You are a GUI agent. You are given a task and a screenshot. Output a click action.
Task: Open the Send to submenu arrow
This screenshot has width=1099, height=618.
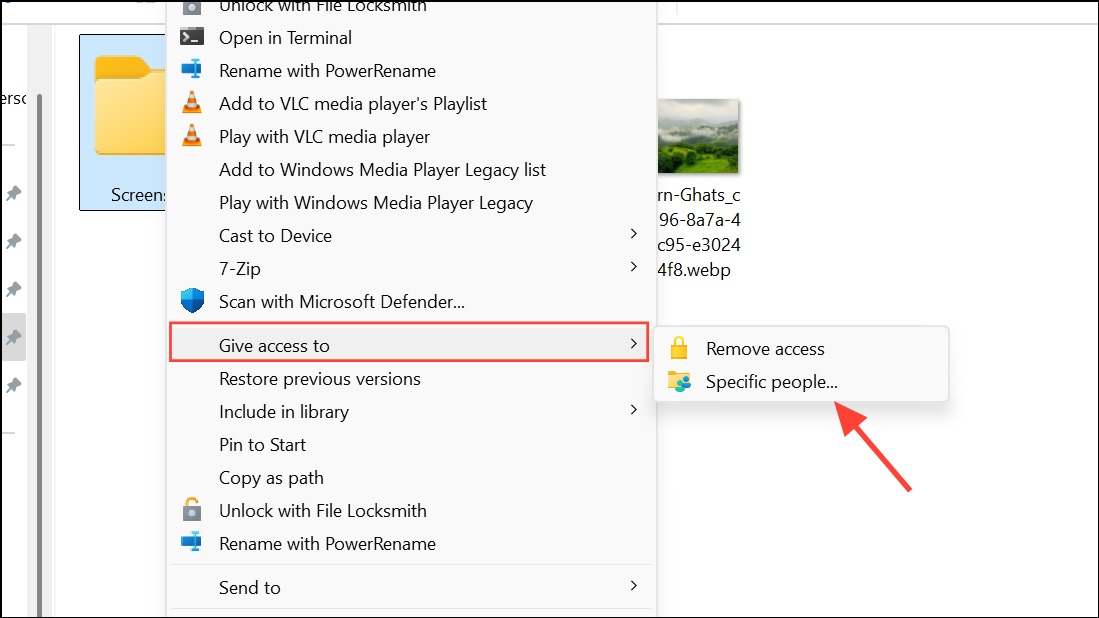tap(633, 586)
